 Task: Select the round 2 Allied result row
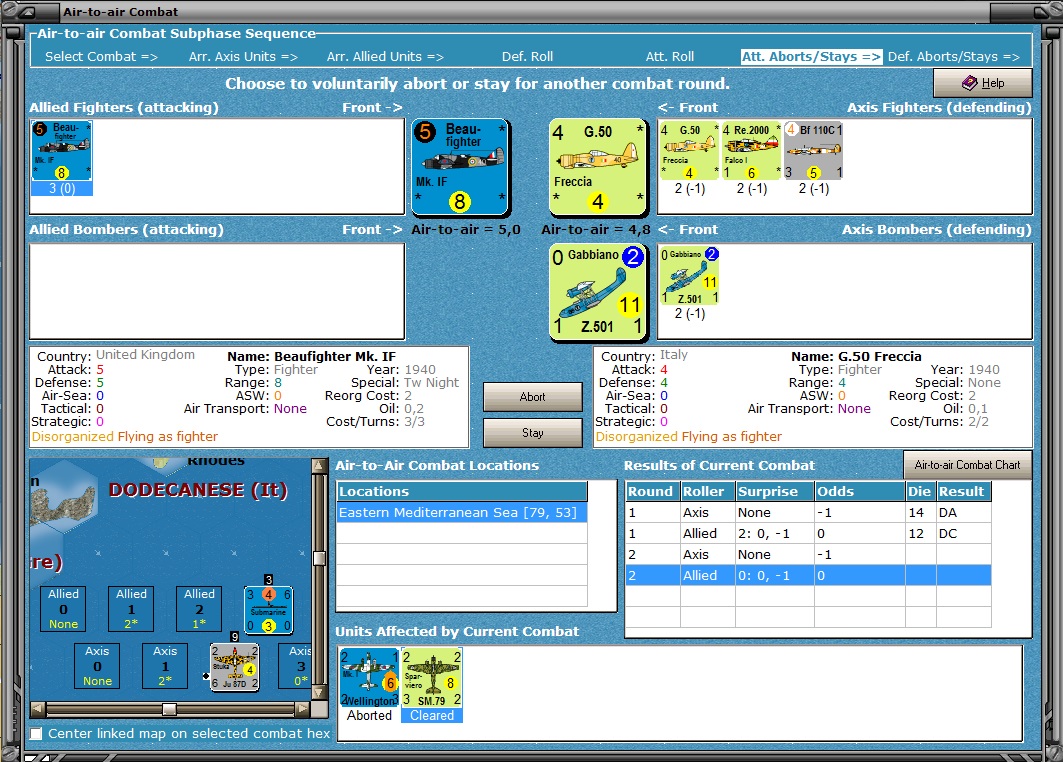pos(808,576)
